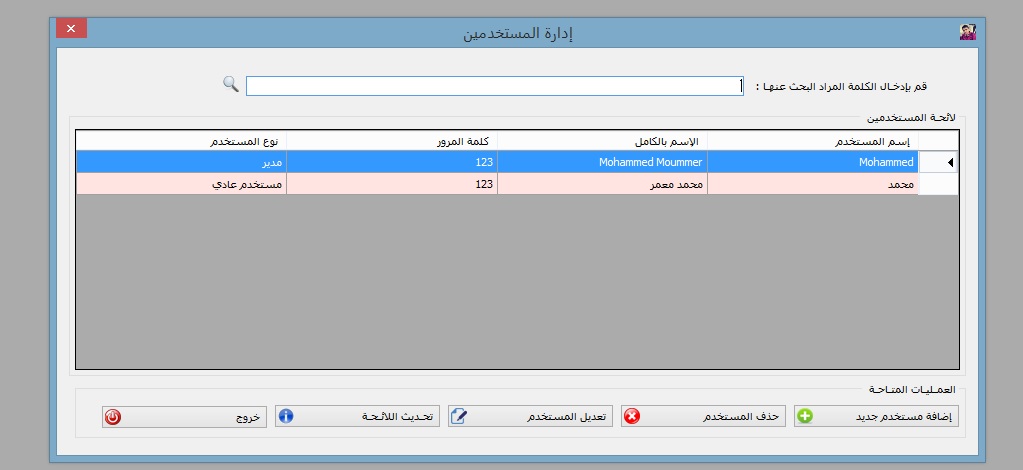This screenshot has width=1023, height=470.
Task: Click the red X delete user icon (حذف المستخدم)
Action: 632,417
